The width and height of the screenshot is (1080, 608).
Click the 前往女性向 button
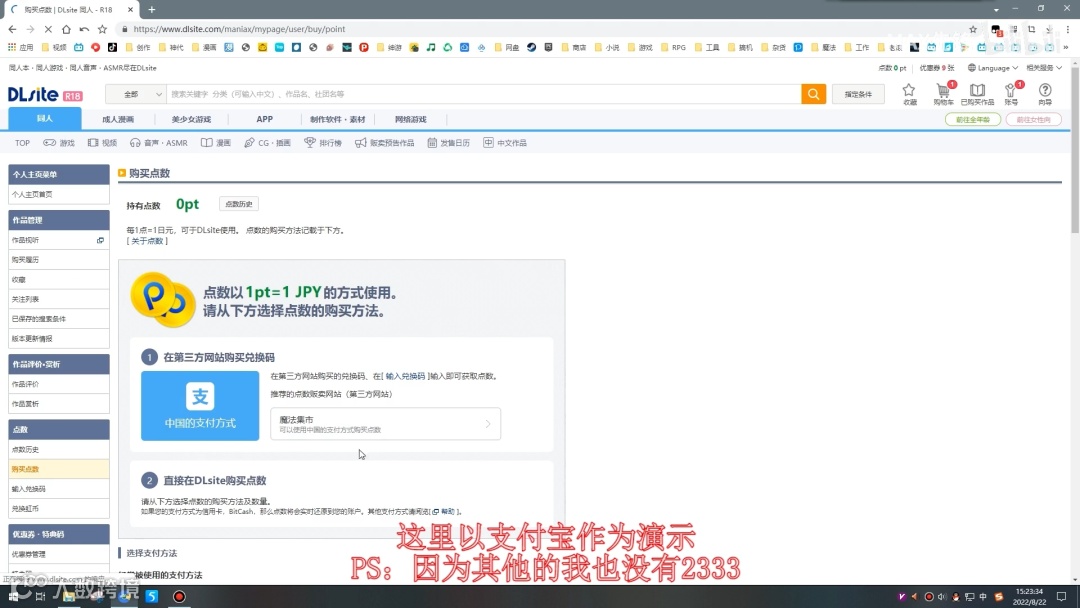[1033, 119]
